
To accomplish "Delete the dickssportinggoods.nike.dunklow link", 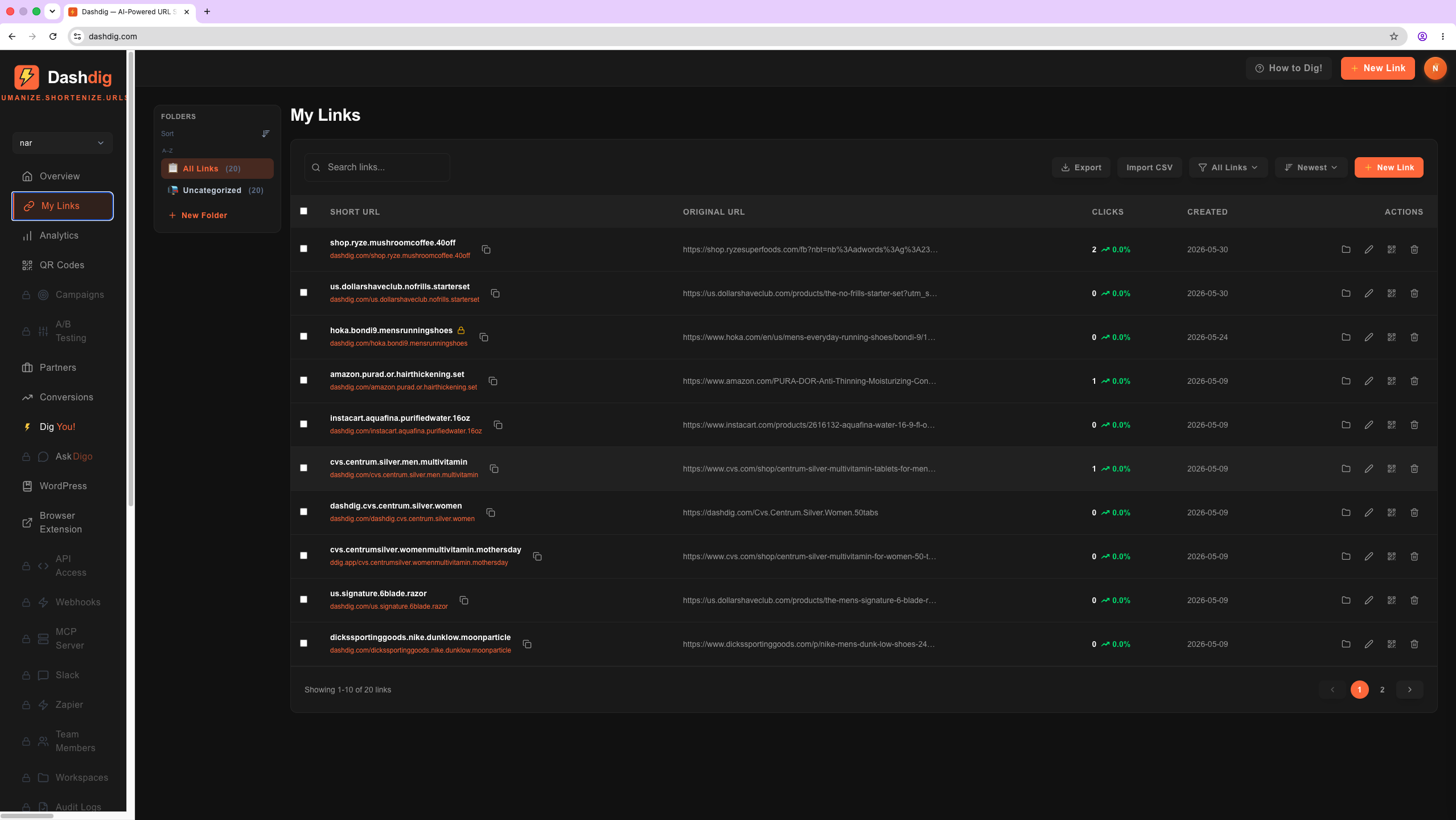I will click(1414, 644).
